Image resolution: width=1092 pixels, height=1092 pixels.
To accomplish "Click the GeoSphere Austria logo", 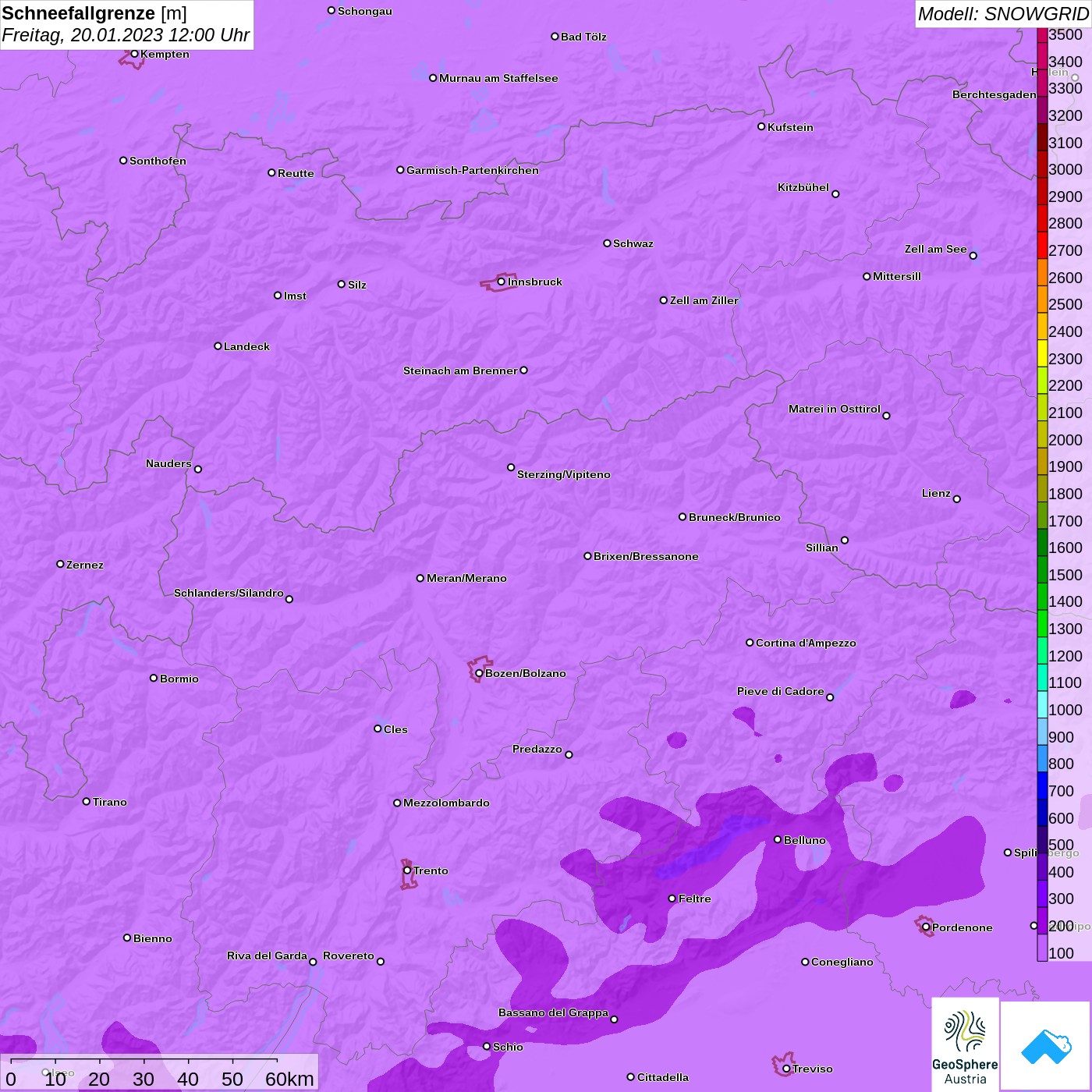I will click(965, 1044).
